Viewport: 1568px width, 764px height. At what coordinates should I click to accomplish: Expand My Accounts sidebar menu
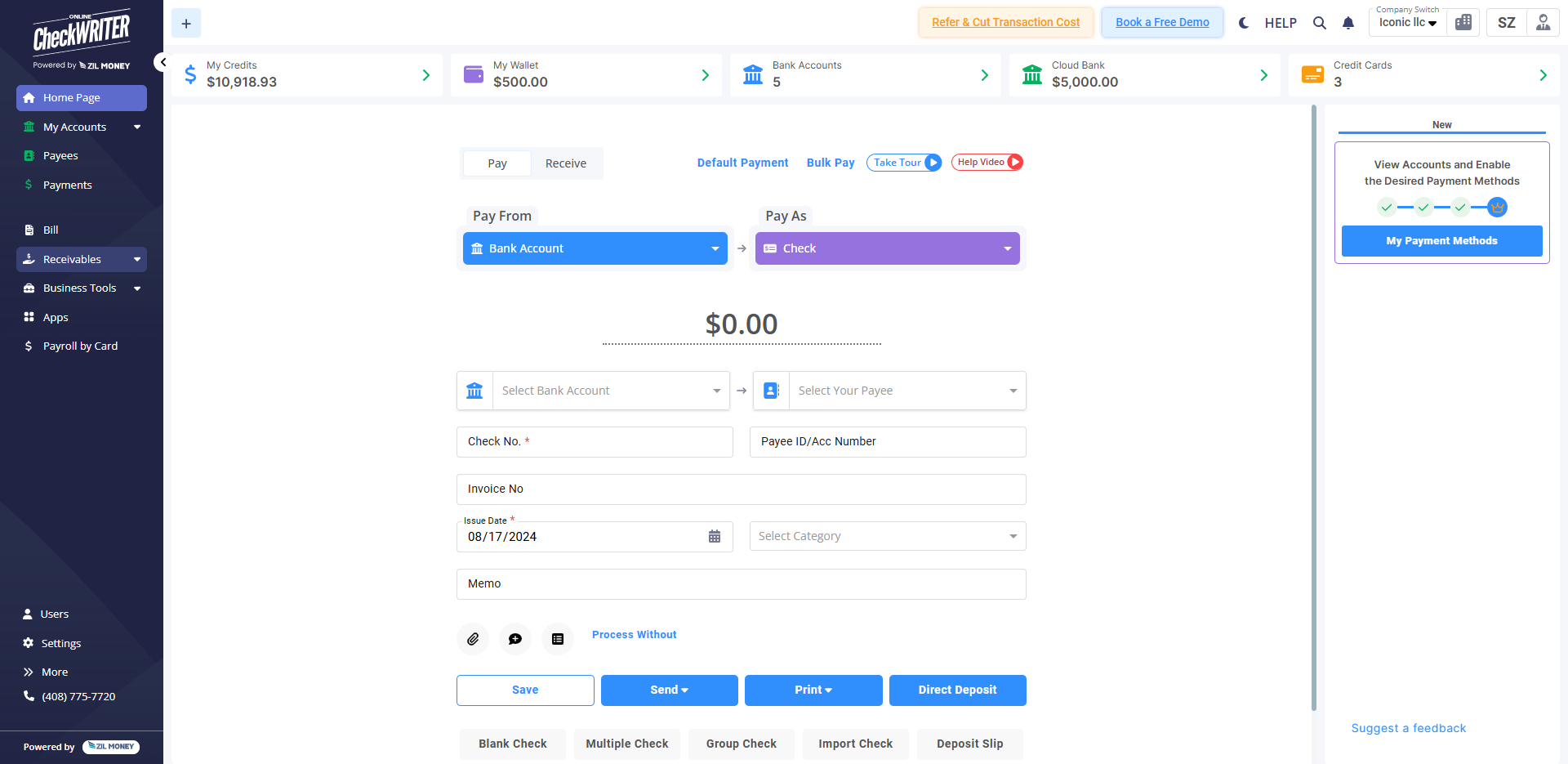coord(82,127)
